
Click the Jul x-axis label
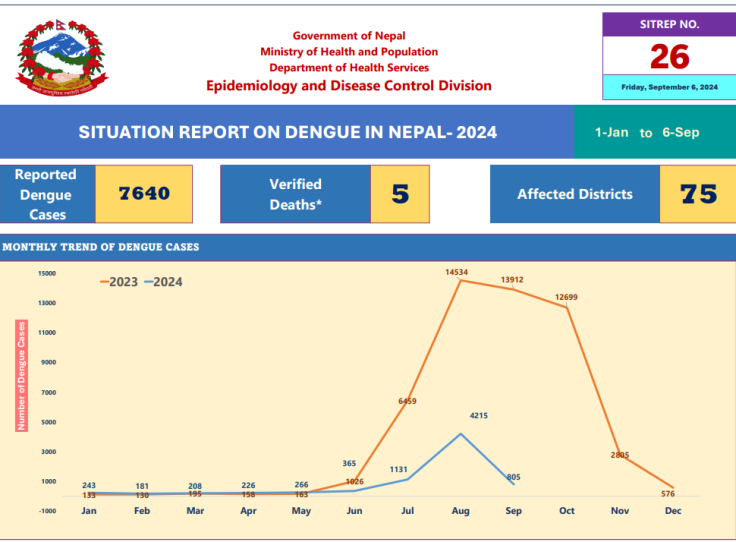click(407, 511)
